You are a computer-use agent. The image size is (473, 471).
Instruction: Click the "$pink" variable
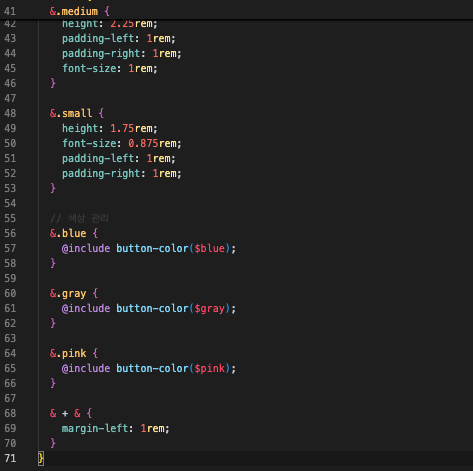210,369
